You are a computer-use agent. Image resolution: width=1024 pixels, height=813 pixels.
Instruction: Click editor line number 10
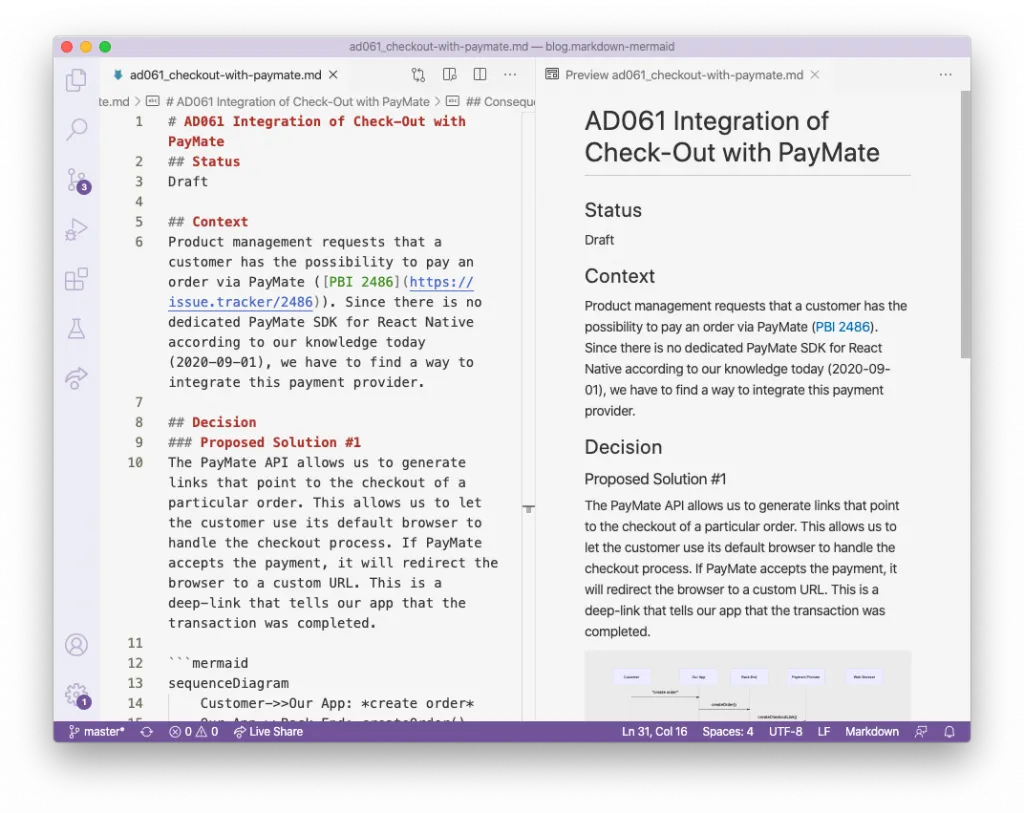pyautogui.click(x=135, y=463)
